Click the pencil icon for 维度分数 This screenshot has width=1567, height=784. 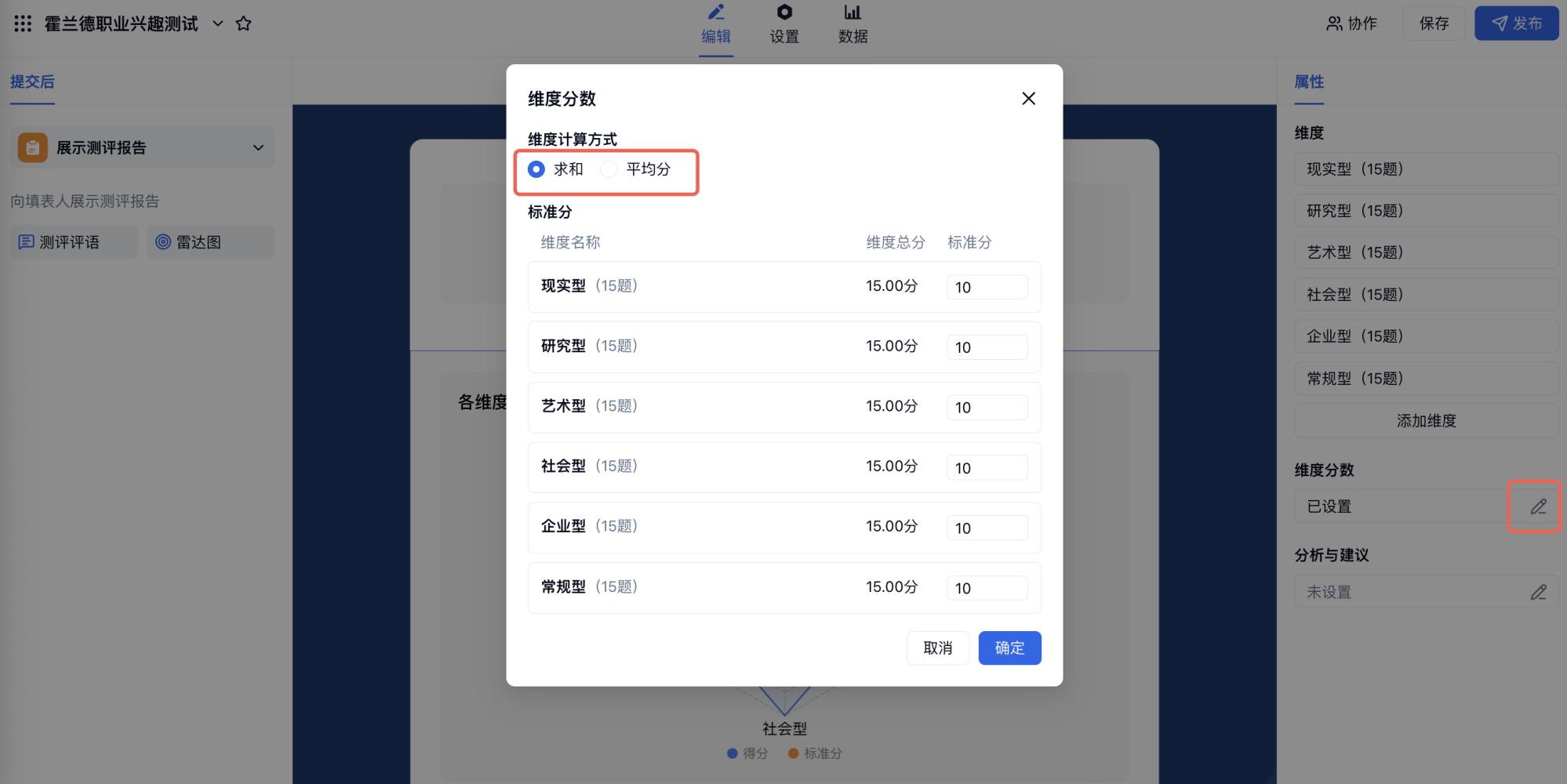coord(1538,506)
